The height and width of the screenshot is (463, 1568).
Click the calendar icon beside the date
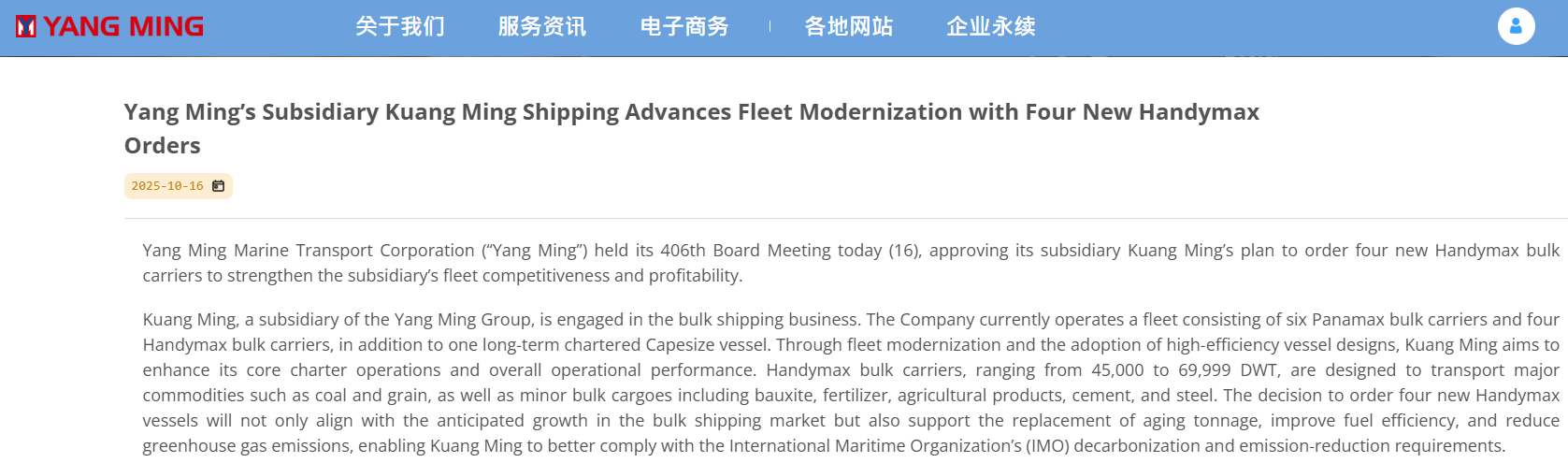coord(219,186)
